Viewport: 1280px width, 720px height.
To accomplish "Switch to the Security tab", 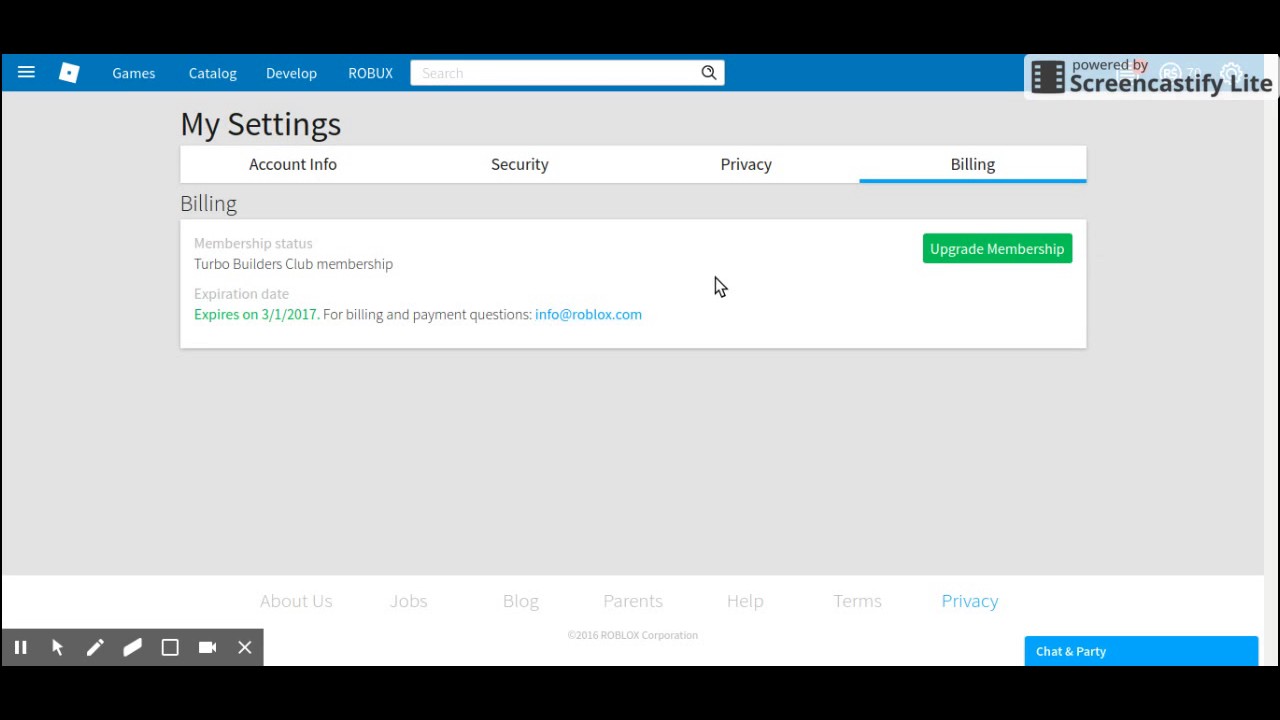I will pyautogui.click(x=520, y=164).
